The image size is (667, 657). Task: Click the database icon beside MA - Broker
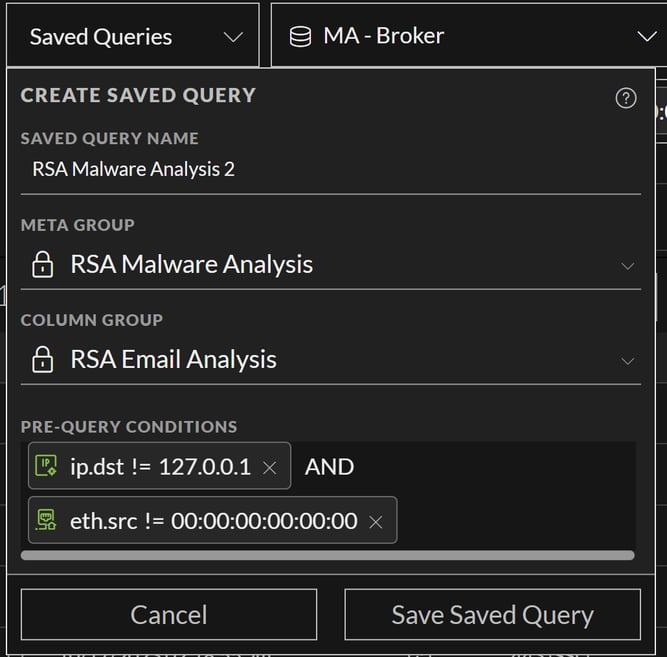pyautogui.click(x=300, y=37)
